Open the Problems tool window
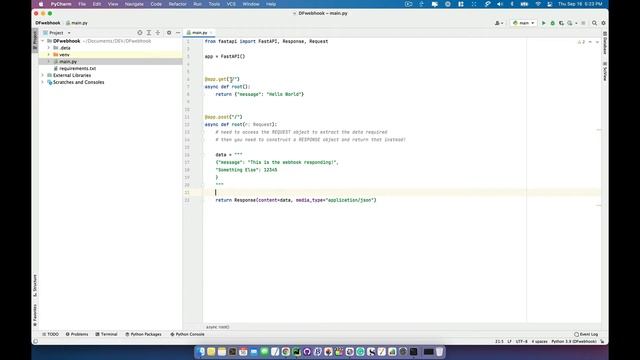The height and width of the screenshot is (360, 640). point(77,334)
